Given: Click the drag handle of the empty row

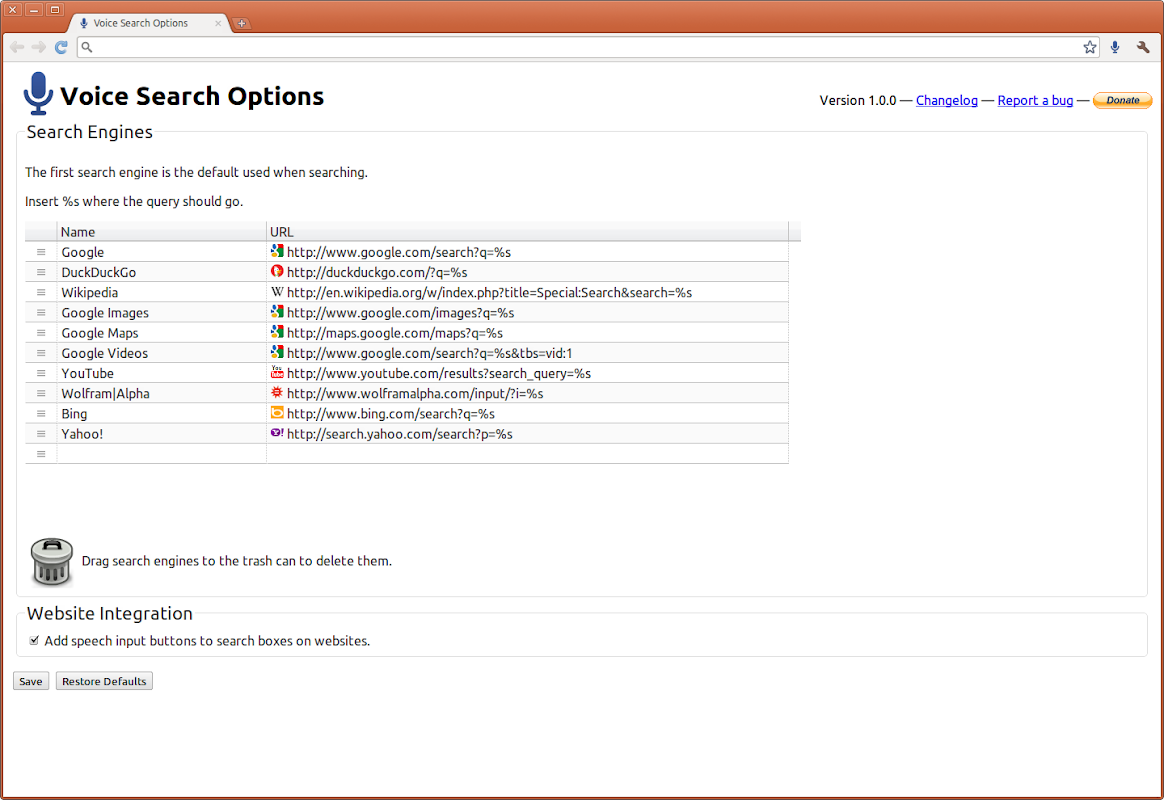Looking at the screenshot, I should pyautogui.click(x=41, y=454).
